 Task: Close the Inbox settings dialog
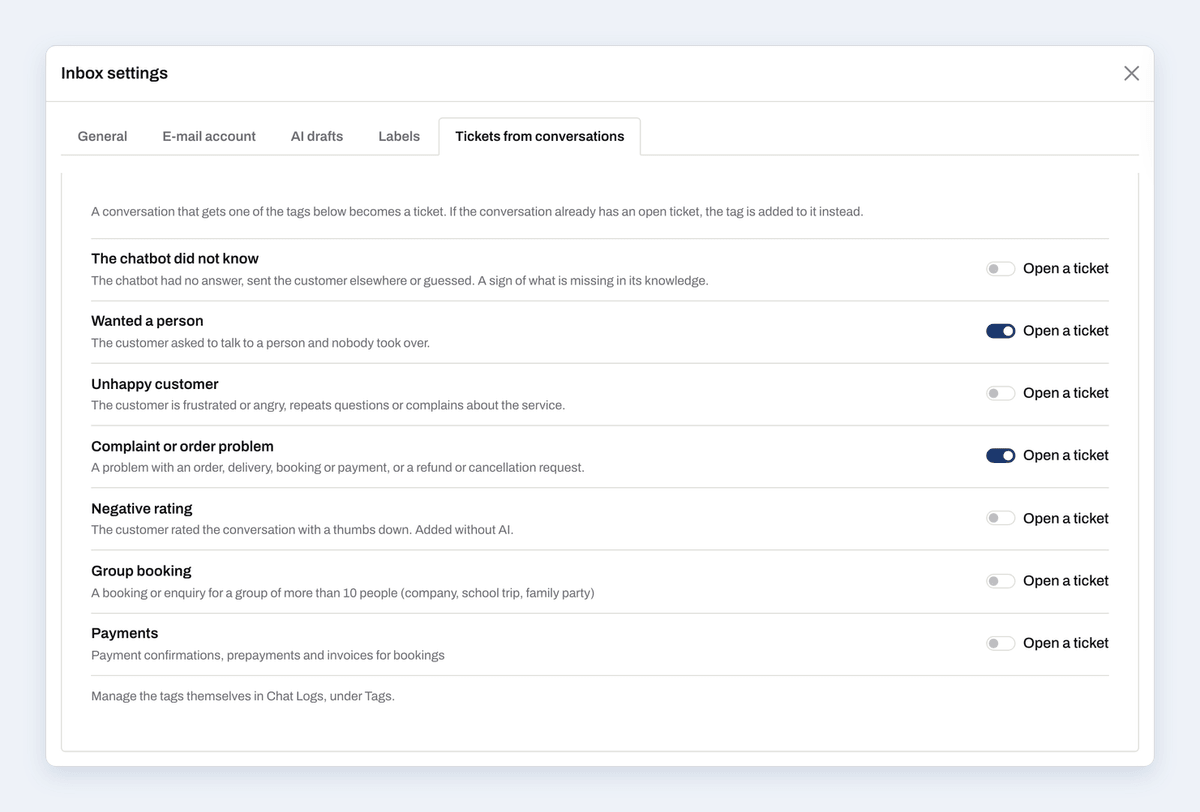(1131, 73)
